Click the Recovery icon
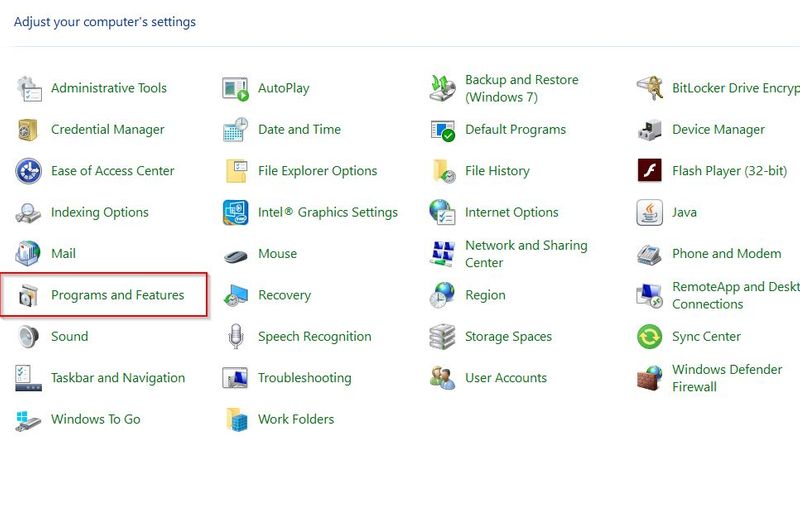800x515 pixels. click(236, 296)
